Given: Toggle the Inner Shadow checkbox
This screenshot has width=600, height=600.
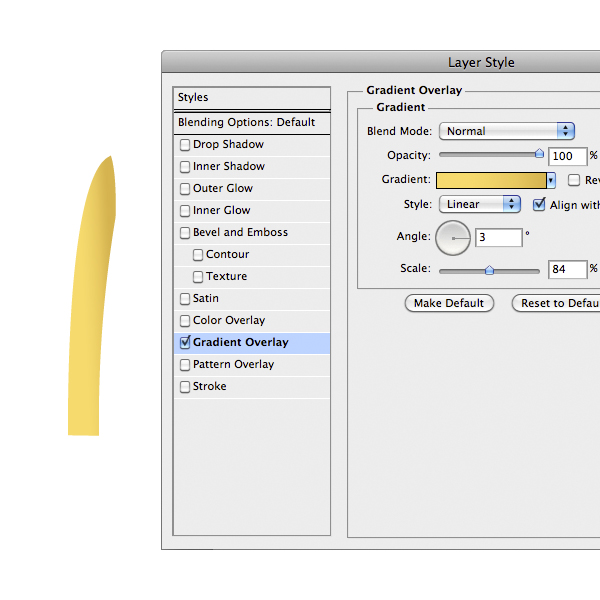Looking at the screenshot, I should [x=185, y=167].
